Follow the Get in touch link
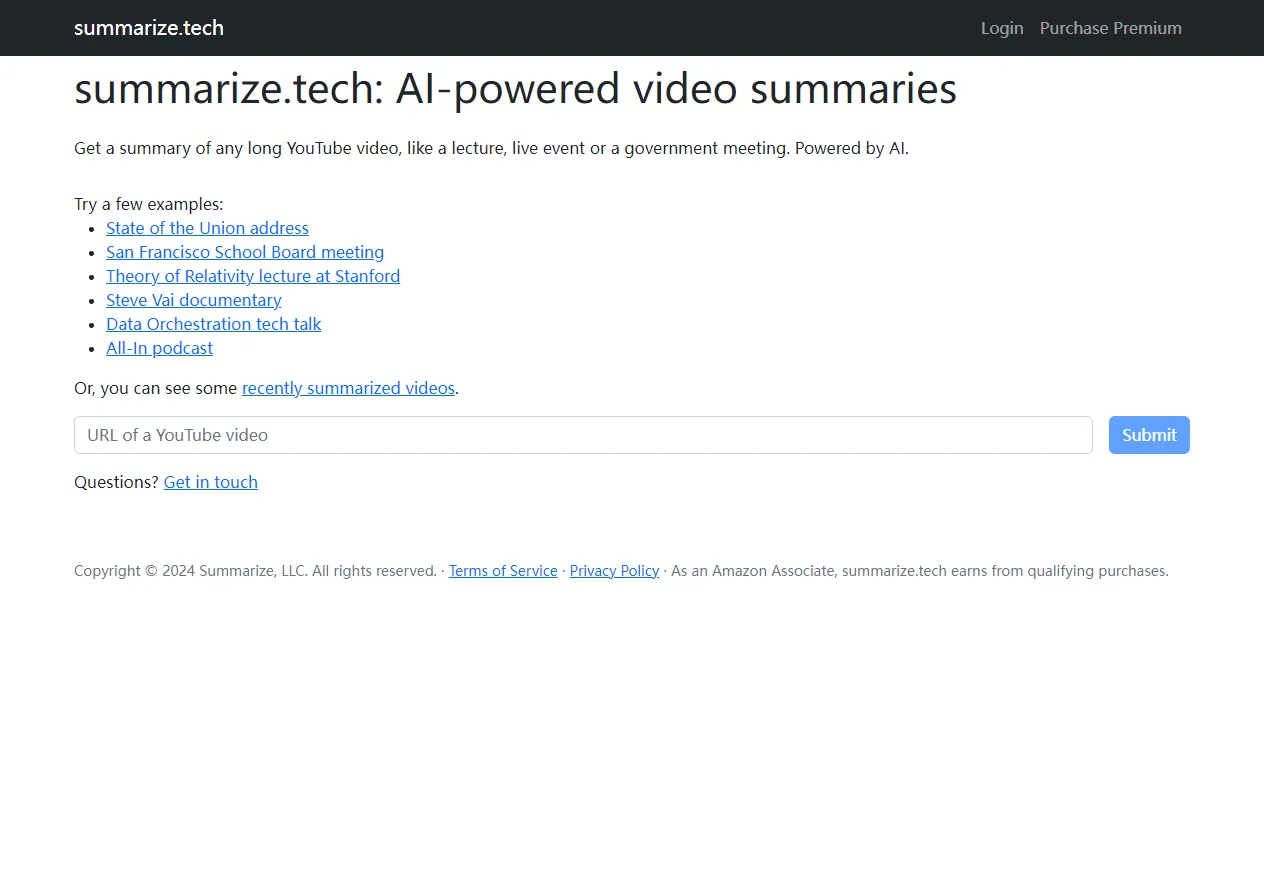The height and width of the screenshot is (887, 1264). [x=211, y=482]
